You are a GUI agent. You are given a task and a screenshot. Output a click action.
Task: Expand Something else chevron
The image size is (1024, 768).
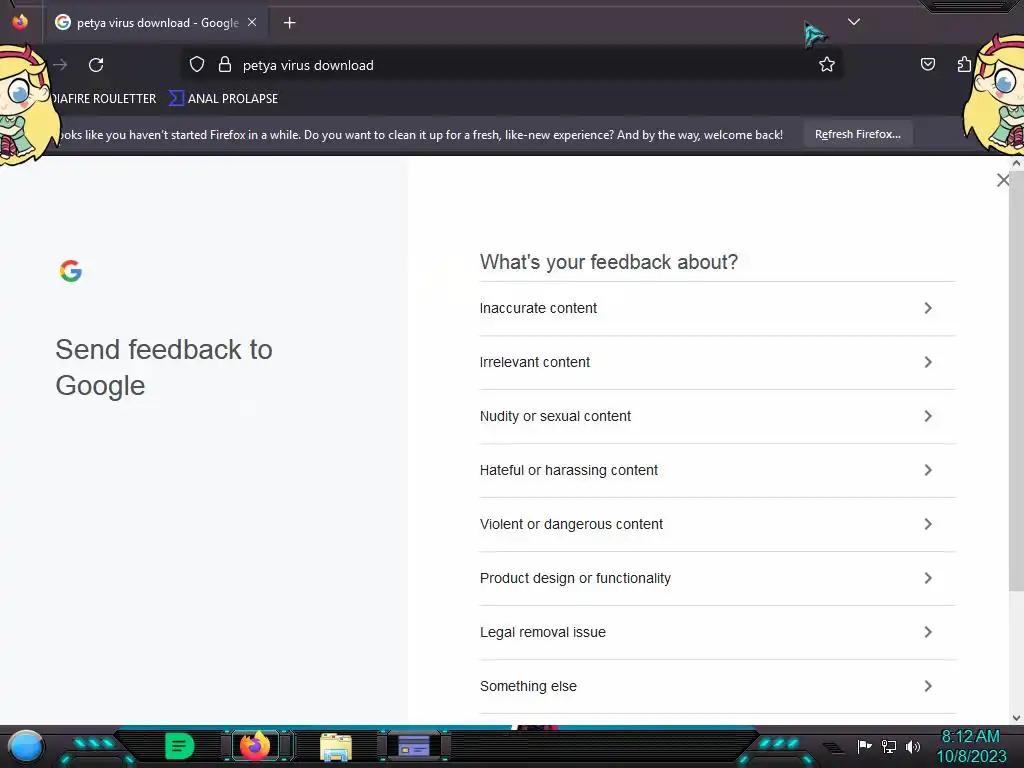click(928, 686)
